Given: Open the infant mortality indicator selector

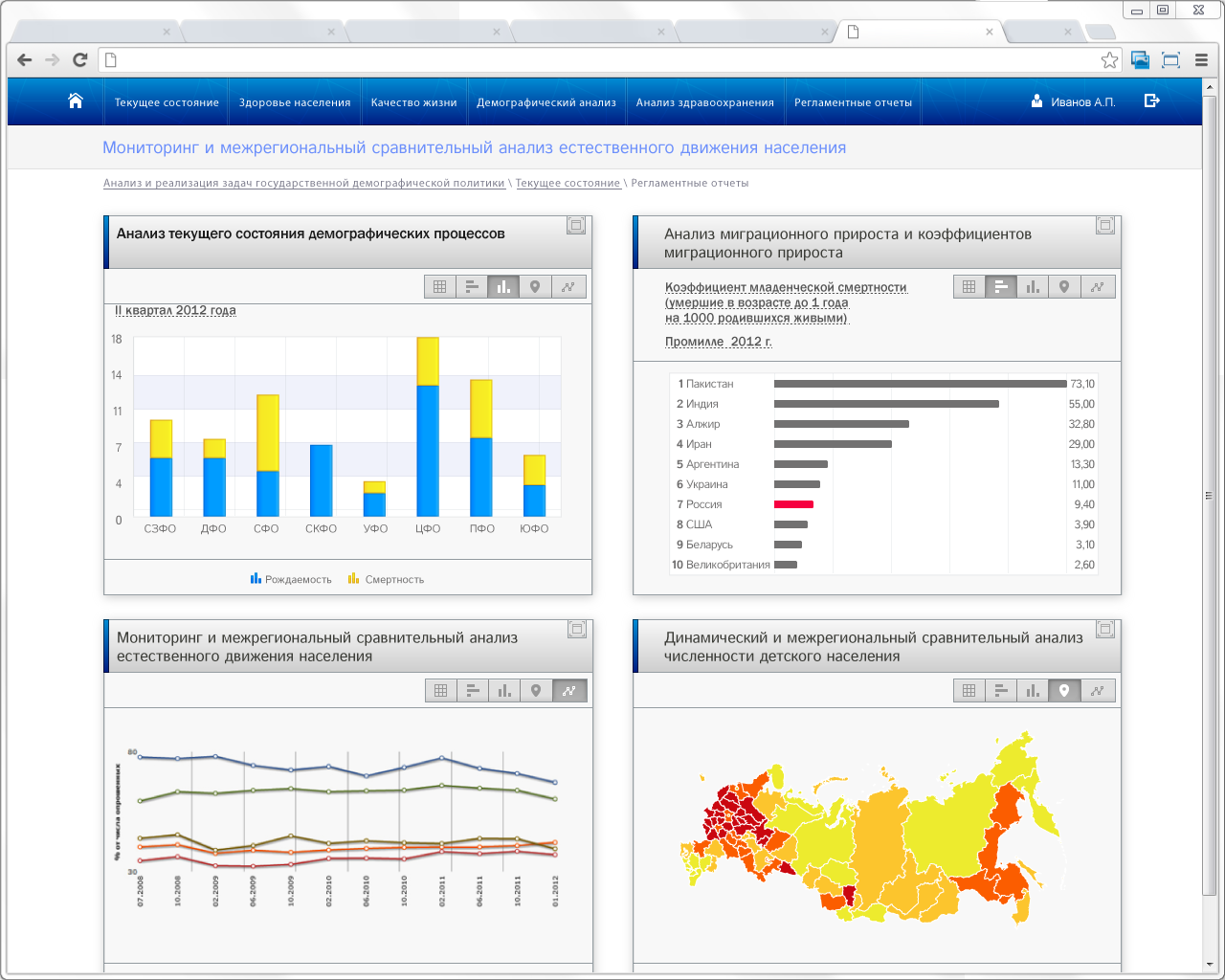Looking at the screenshot, I should click(786, 302).
